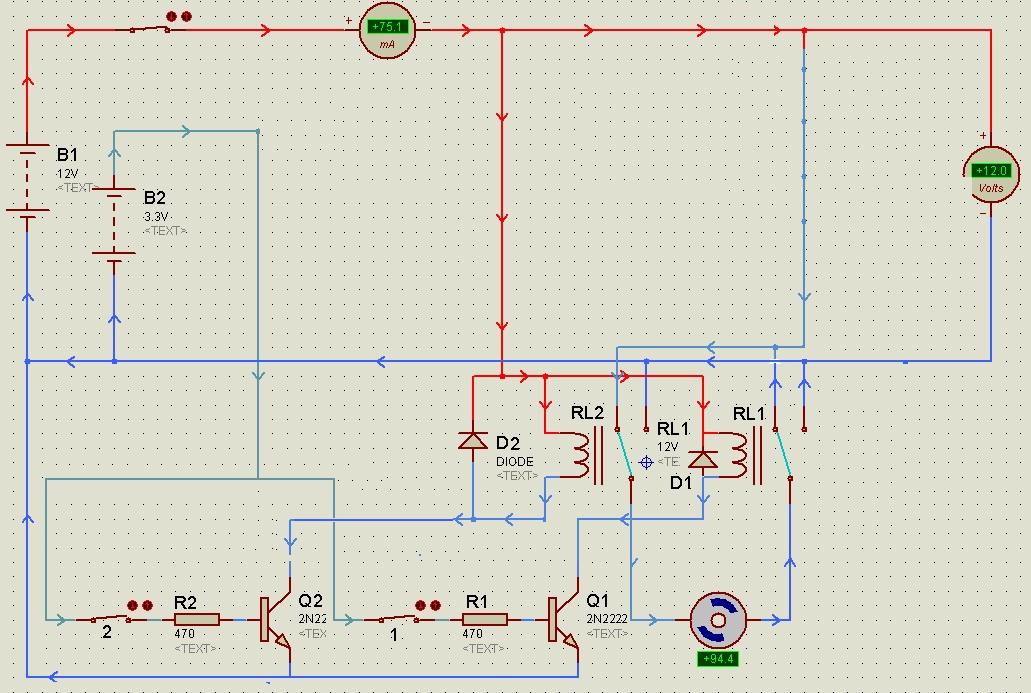Click the Q1 component label
Viewport: 1031px width, 693px height.
coord(598,600)
